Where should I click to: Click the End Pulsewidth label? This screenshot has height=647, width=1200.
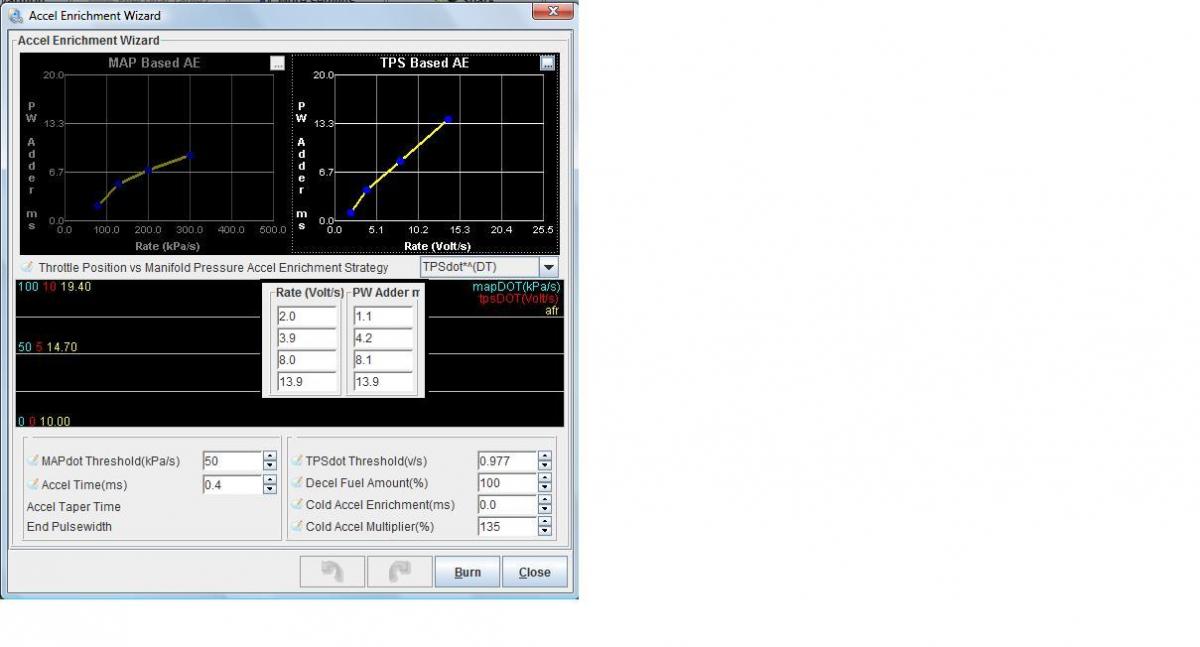(x=69, y=527)
